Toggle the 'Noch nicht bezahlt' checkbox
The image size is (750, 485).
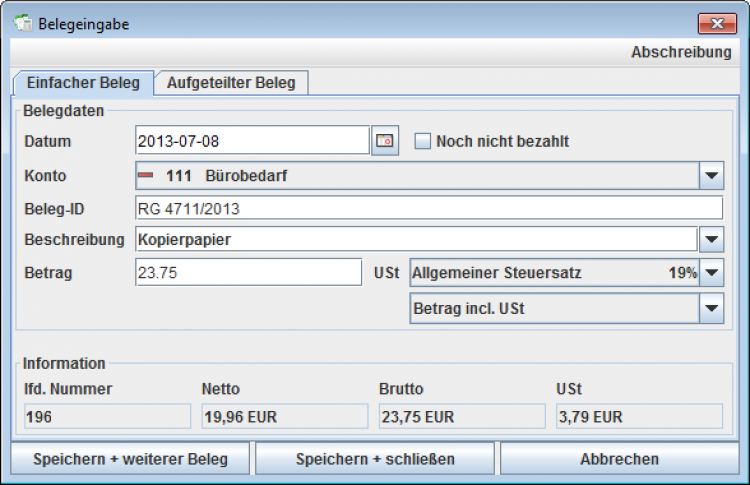coord(422,141)
